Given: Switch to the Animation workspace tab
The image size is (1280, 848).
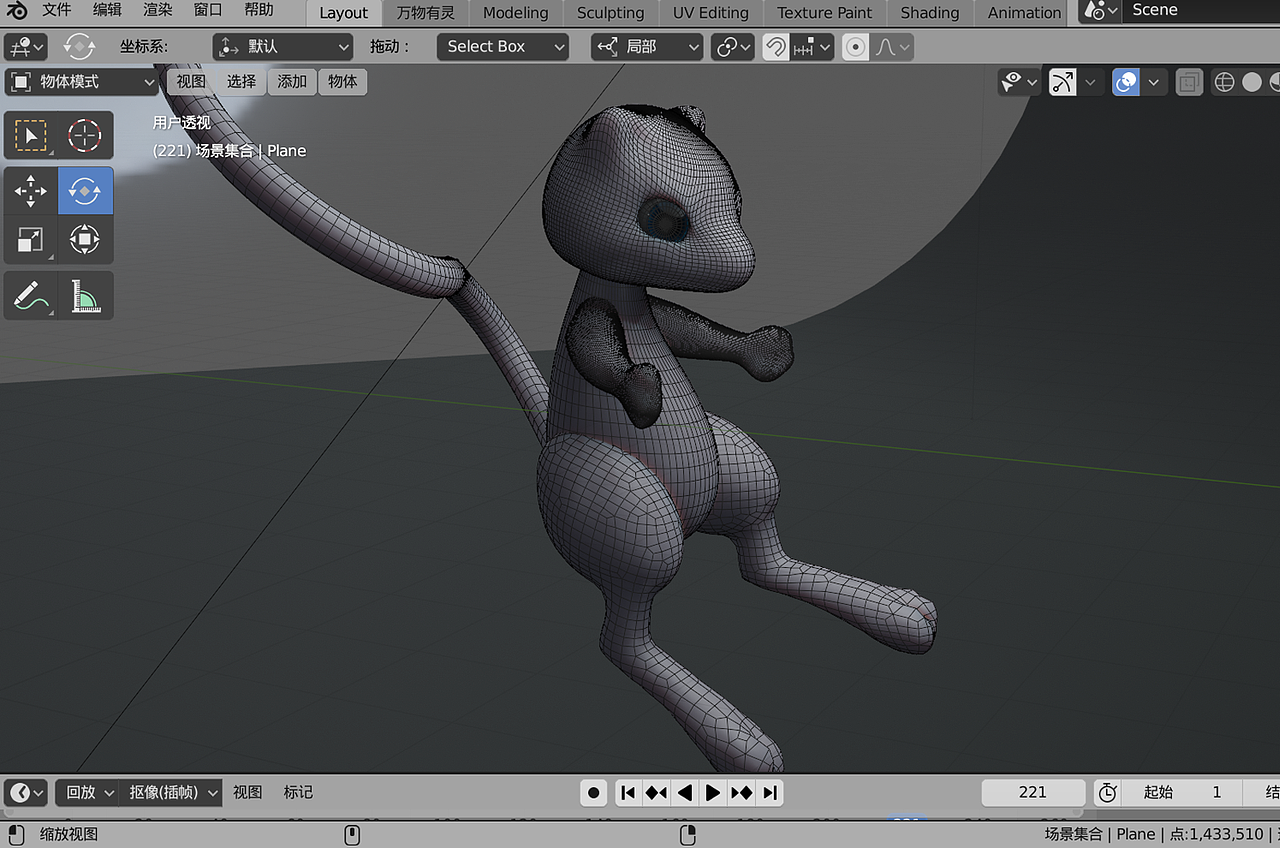Looking at the screenshot, I should coord(1025,13).
